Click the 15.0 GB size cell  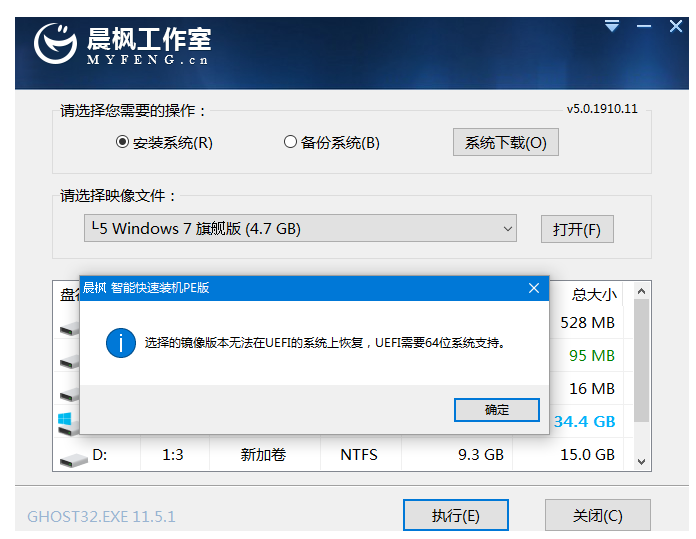tap(587, 455)
